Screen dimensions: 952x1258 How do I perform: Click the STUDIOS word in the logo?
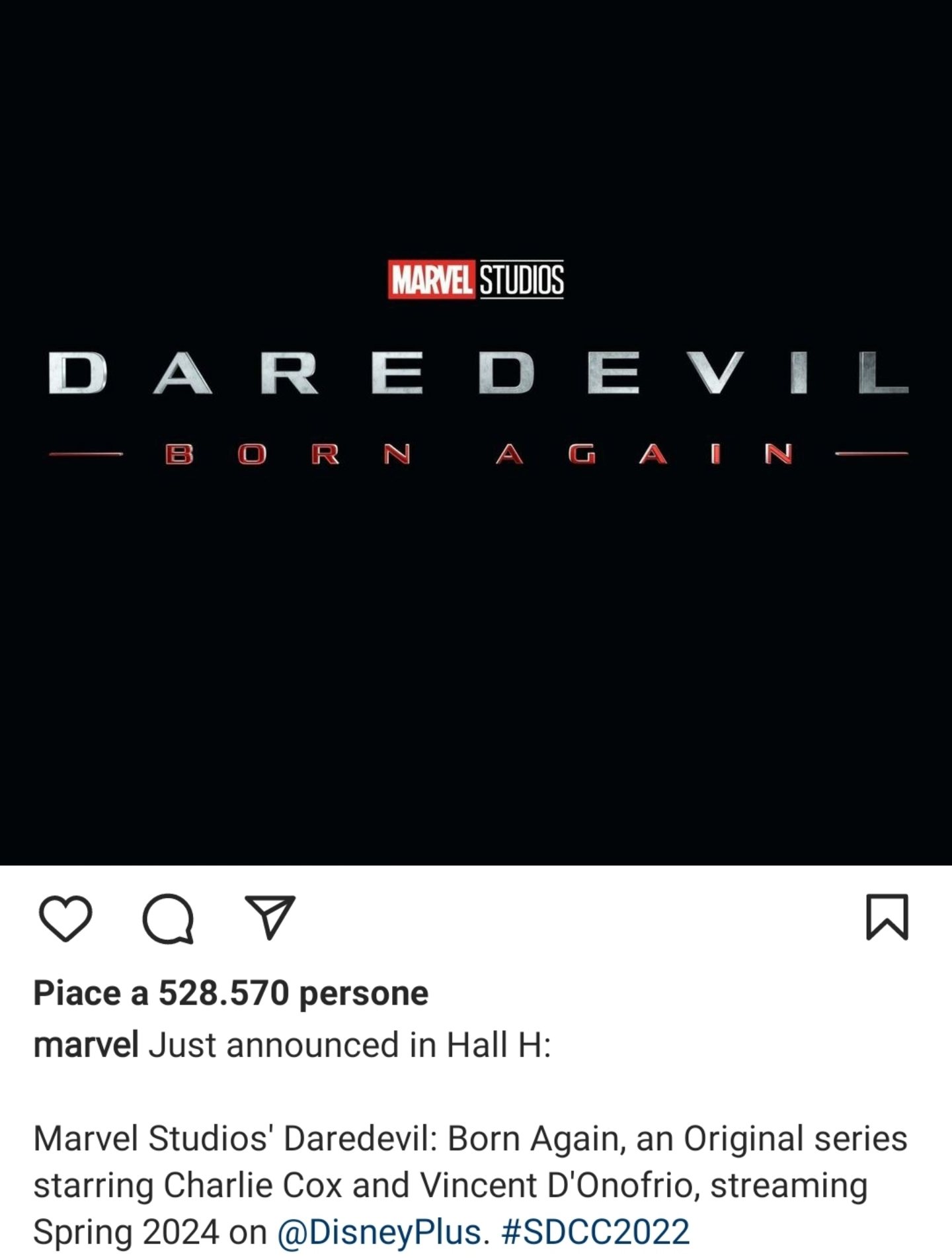click(522, 280)
